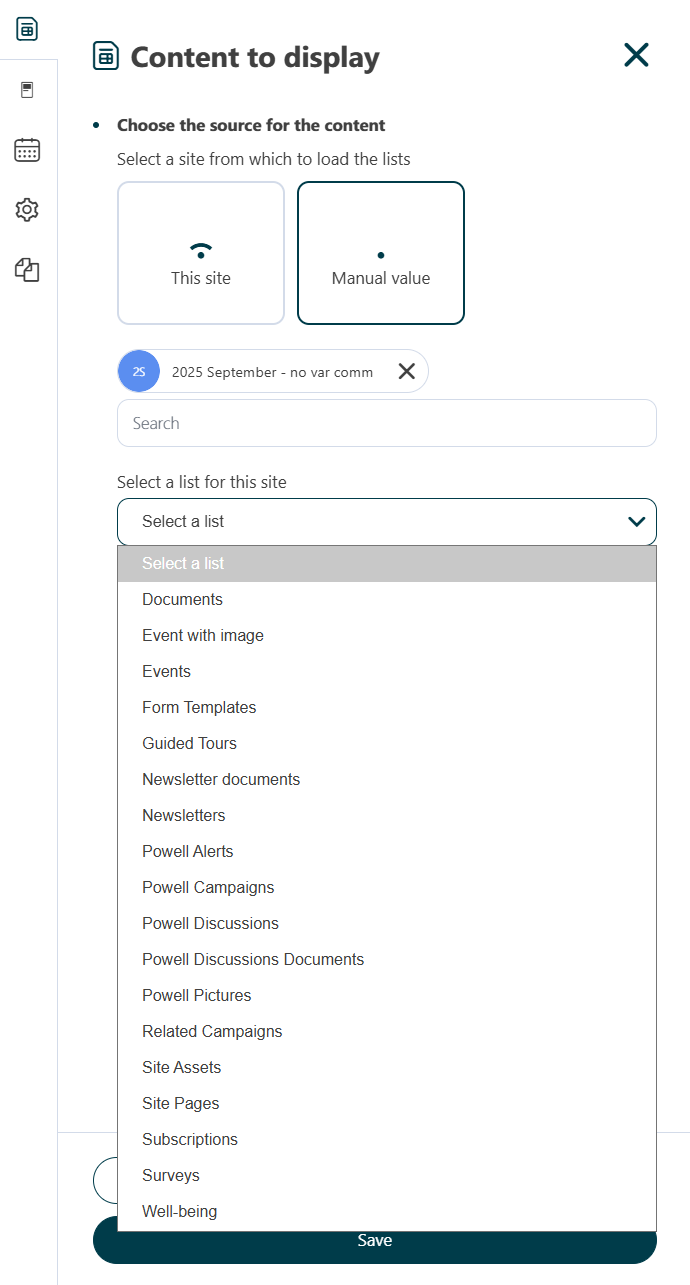Viewport: 690px width, 1285px height.
Task: Remove the 2025 September site chip
Action: [x=406, y=371]
